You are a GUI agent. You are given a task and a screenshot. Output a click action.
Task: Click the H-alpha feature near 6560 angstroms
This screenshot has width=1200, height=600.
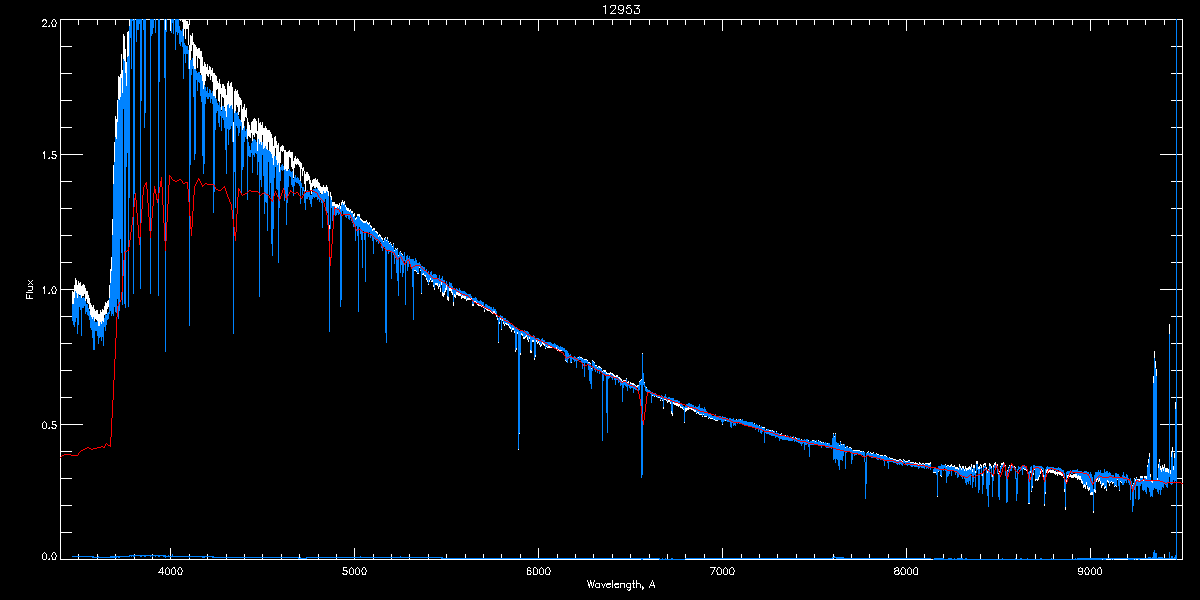coord(642,415)
